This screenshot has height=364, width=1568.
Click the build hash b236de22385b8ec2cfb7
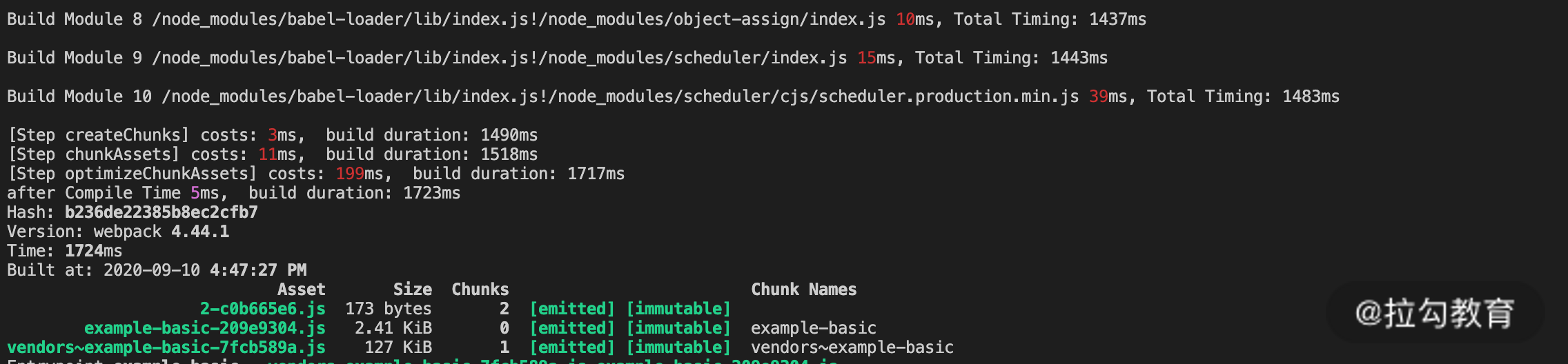161,212
